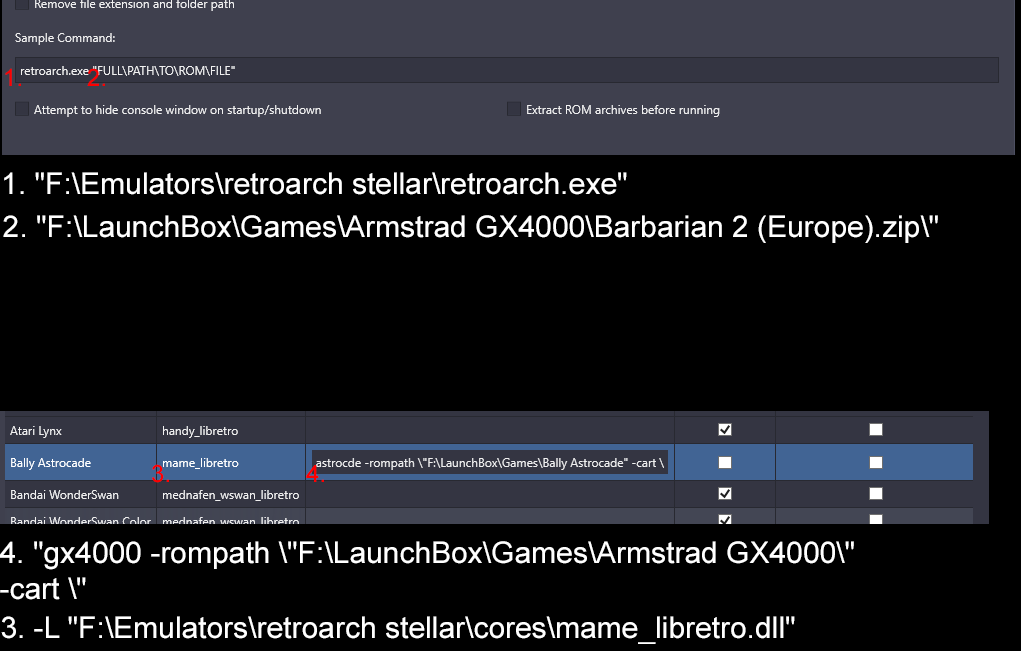The width and height of the screenshot is (1021, 651).
Task: Click into the Sample Command text field
Action: point(507,70)
